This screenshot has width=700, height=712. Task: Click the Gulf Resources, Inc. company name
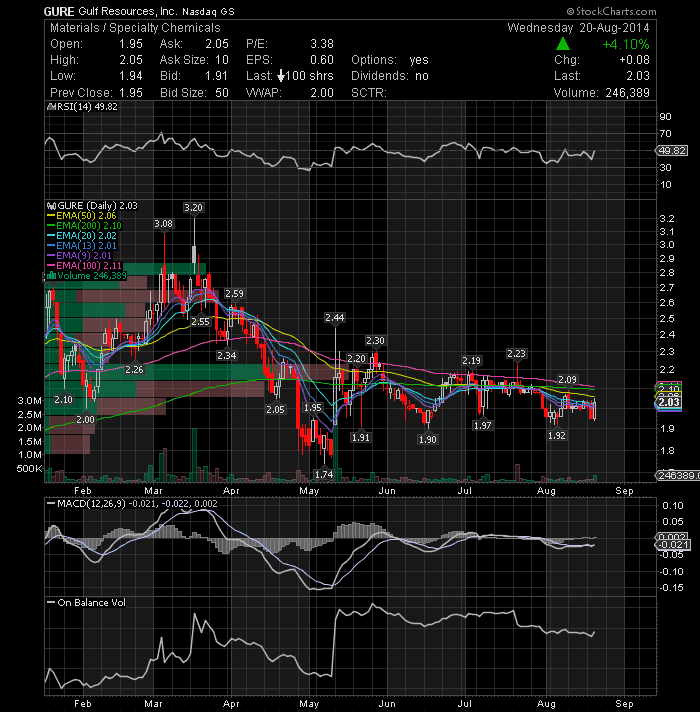[x=128, y=11]
